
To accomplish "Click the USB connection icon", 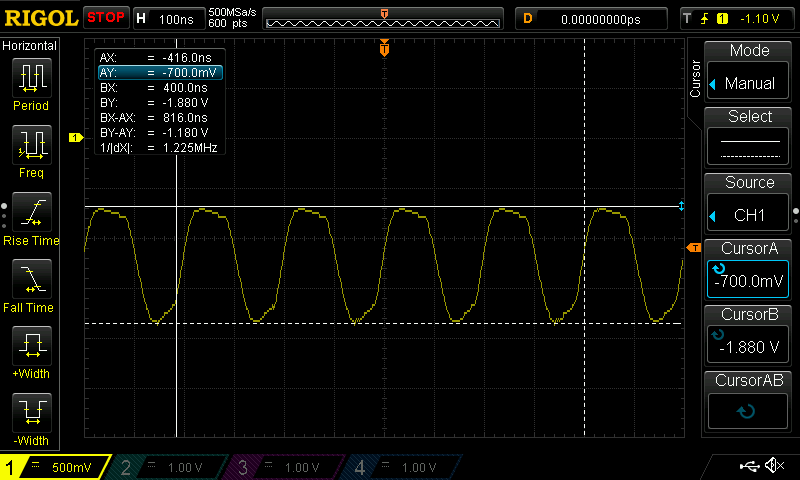I will pyautogui.click(x=748, y=466).
